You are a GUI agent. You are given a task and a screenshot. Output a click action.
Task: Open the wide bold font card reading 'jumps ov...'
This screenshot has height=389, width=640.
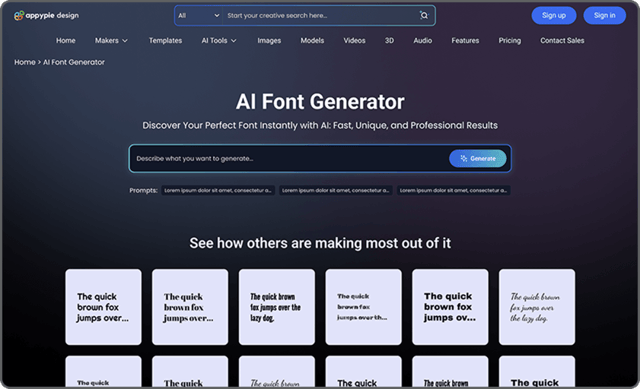[450, 307]
